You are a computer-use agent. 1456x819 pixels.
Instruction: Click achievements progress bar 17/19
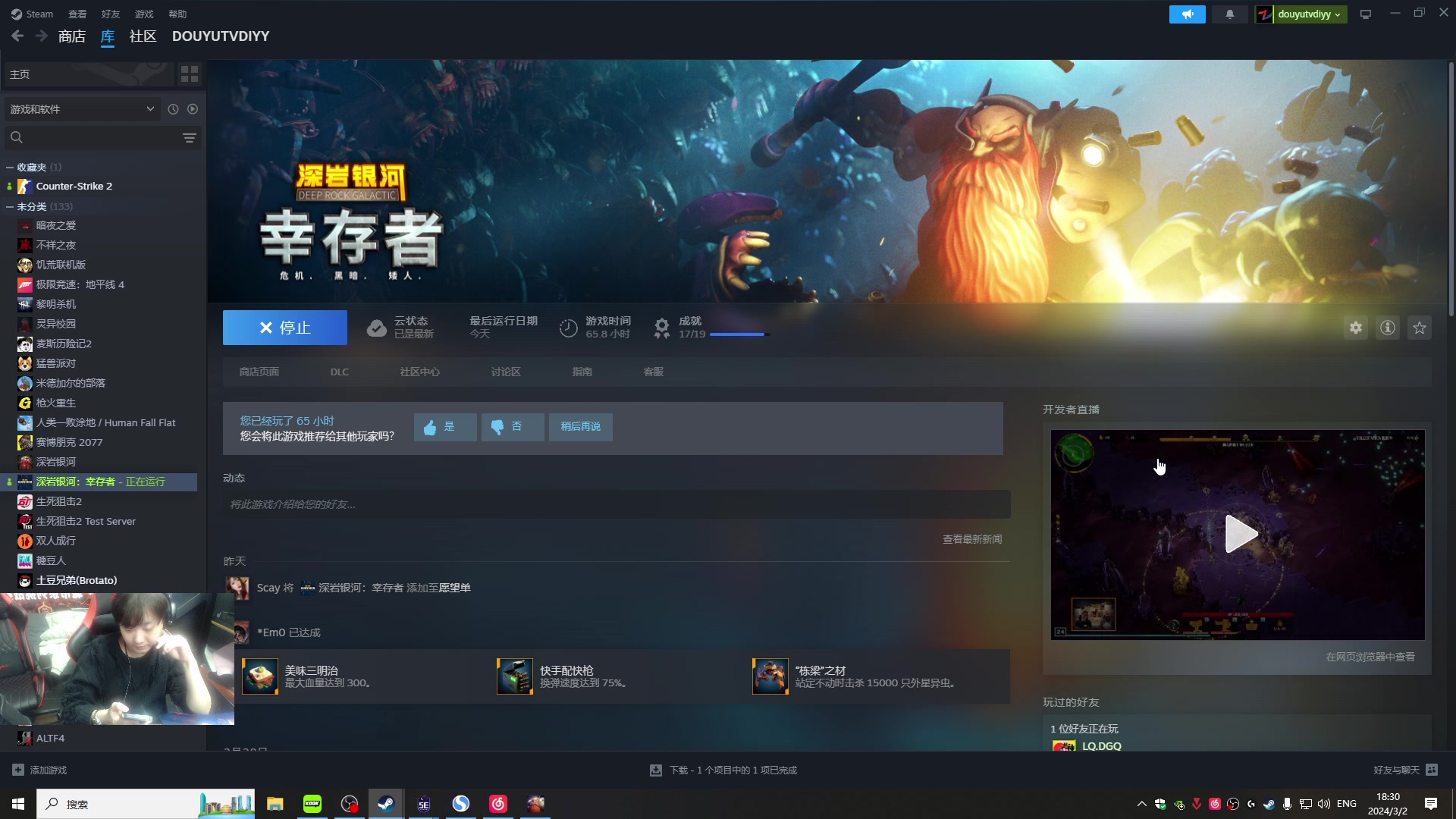[x=739, y=334]
